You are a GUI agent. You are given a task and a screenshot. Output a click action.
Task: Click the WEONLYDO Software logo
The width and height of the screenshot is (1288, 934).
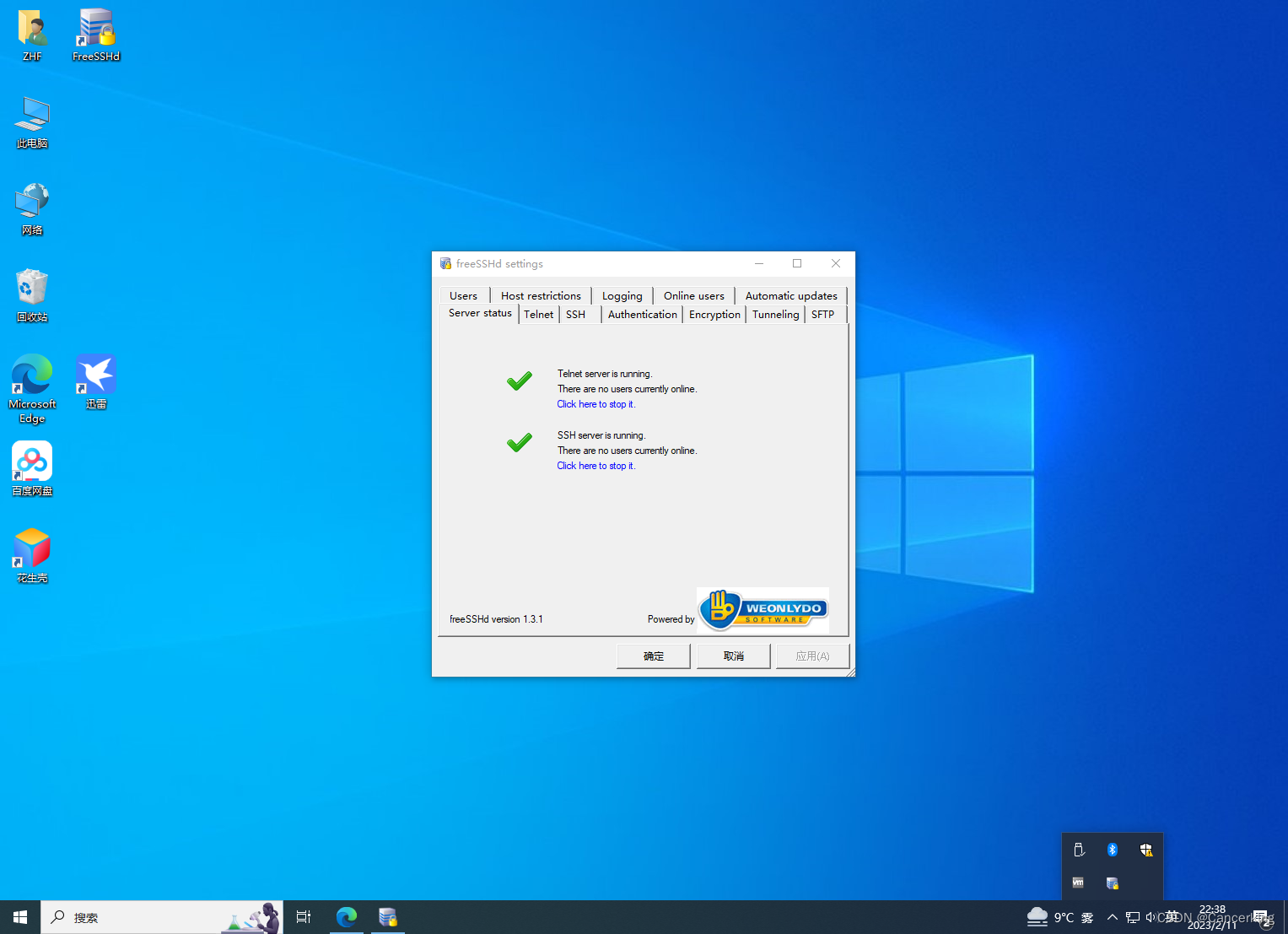762,609
